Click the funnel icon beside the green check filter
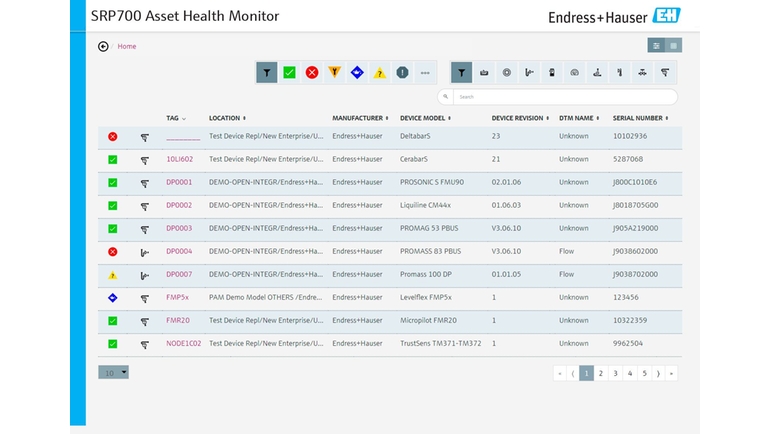Image resolution: width=771 pixels, height=434 pixels. click(x=267, y=73)
